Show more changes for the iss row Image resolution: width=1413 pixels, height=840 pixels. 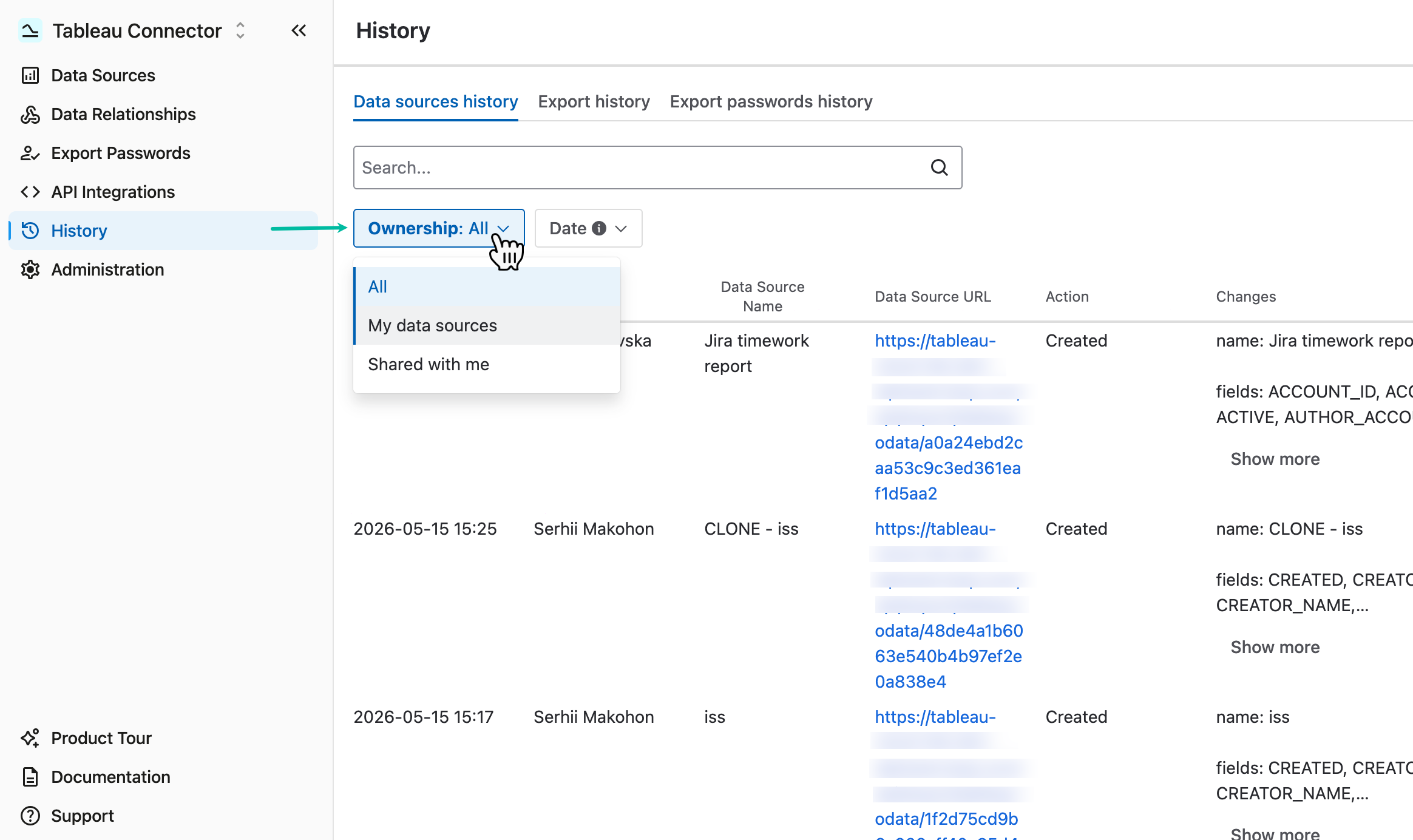(1275, 834)
